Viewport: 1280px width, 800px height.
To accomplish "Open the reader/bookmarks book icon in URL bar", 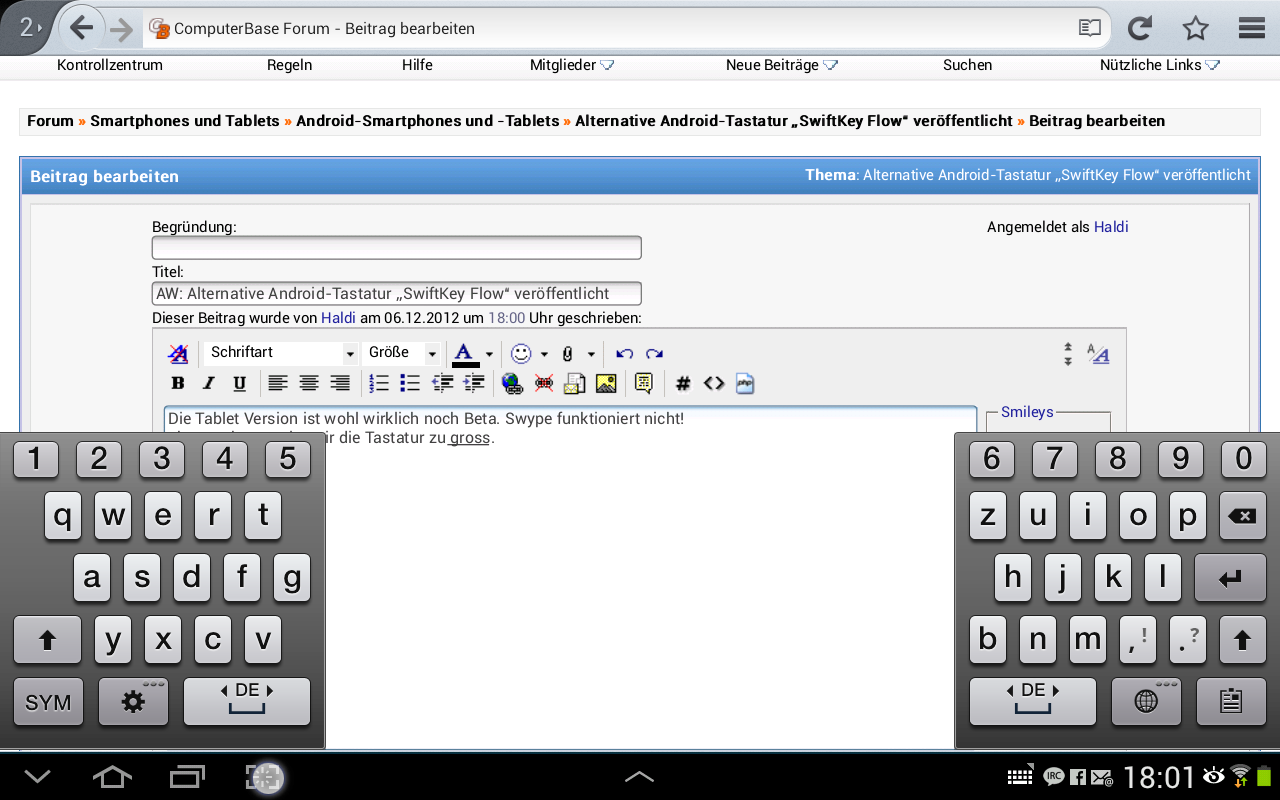I will pyautogui.click(x=1090, y=28).
